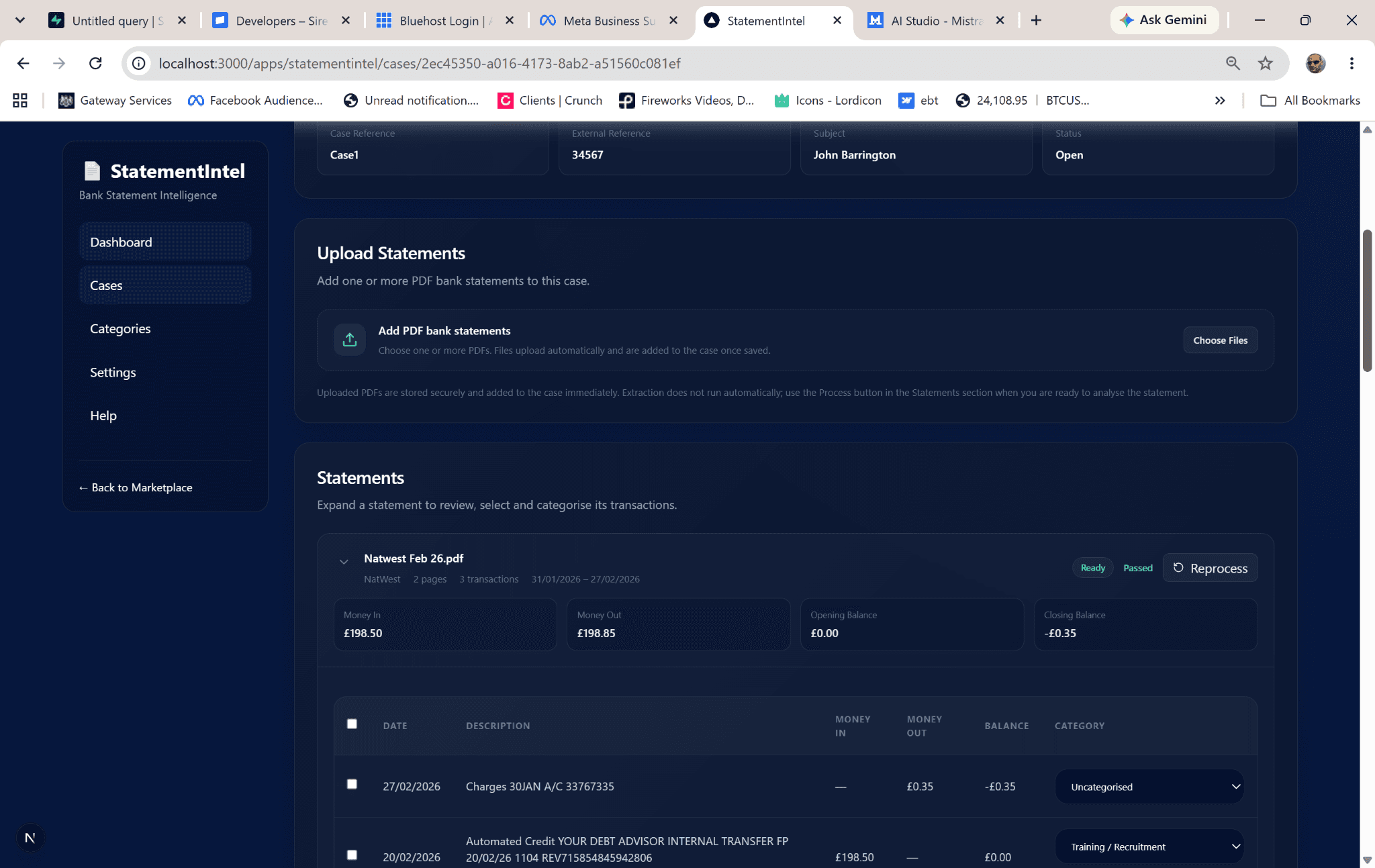Show hidden bookmarks with the double chevron
This screenshot has height=868, width=1375.
click(1220, 100)
